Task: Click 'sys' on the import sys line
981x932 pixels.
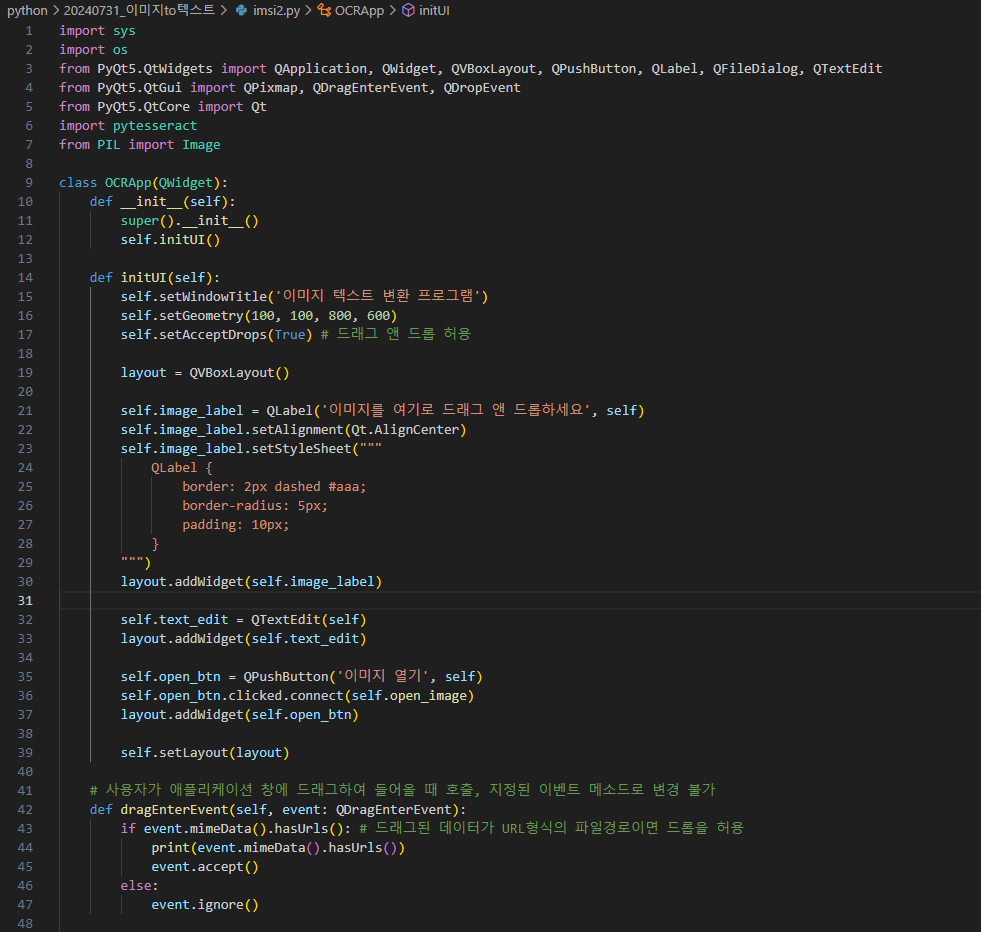Action: coord(124,31)
